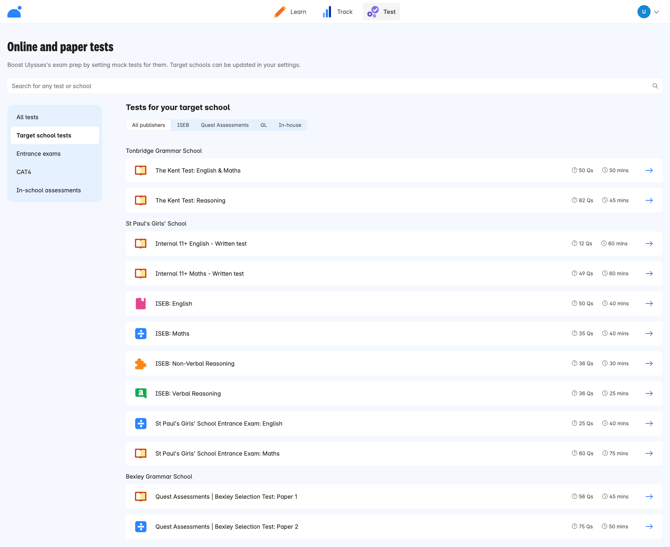Screen dimensions: 670x547
Task: Open arrow for ISEB: Non-Verbal Reasoning
Action: pos(649,364)
